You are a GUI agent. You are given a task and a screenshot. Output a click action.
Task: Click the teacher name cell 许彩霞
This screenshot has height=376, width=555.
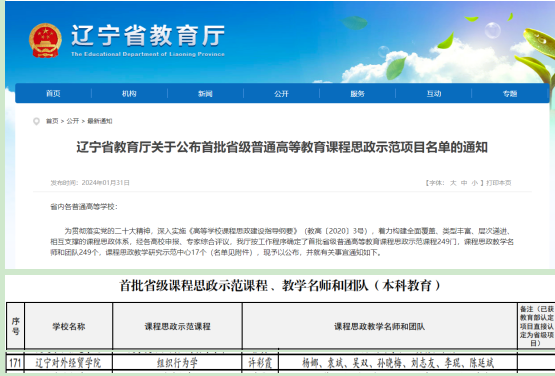point(261,363)
